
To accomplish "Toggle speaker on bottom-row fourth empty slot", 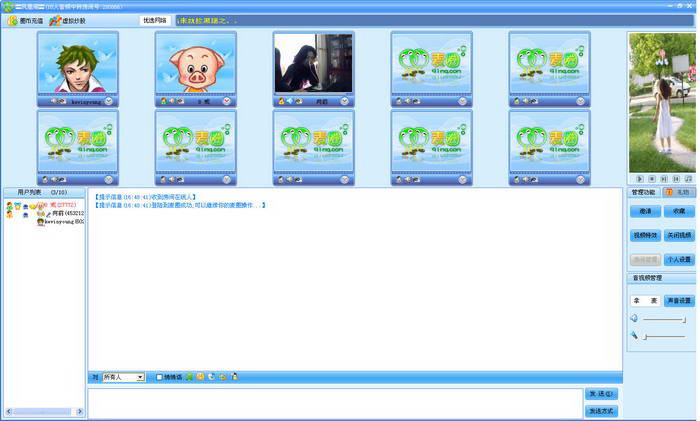I will click(x=408, y=180).
